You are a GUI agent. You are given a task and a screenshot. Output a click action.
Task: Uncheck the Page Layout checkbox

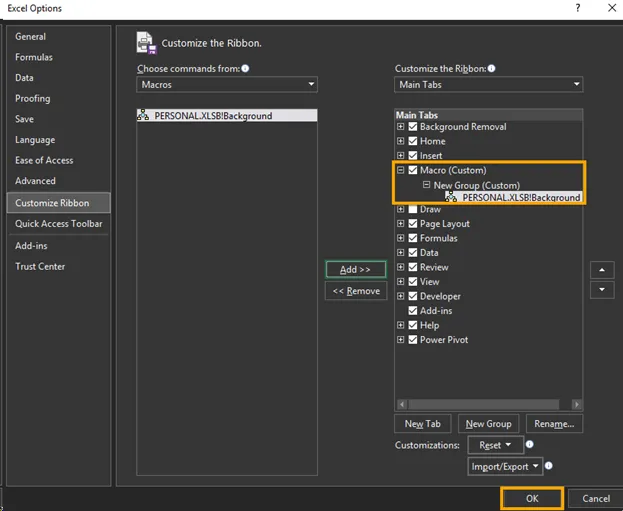[413, 224]
